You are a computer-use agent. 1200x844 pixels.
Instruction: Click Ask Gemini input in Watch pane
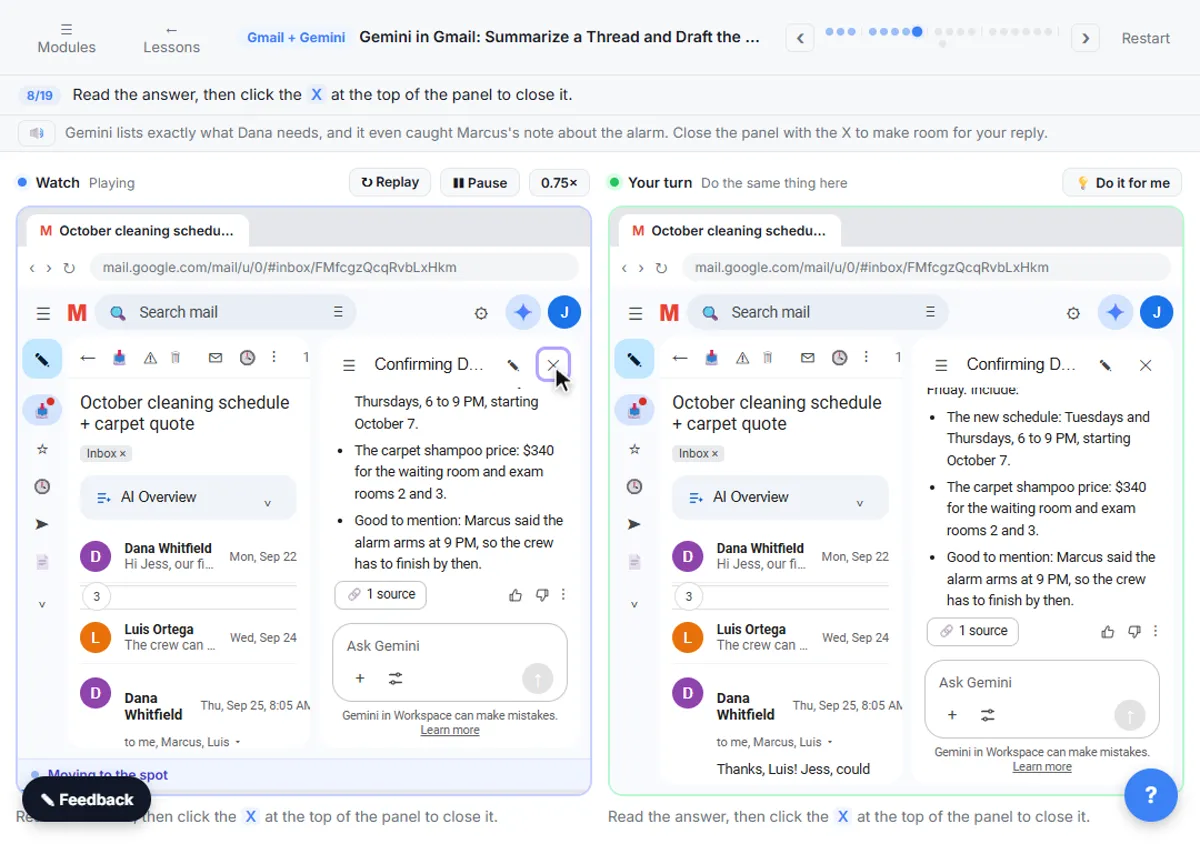(449, 646)
